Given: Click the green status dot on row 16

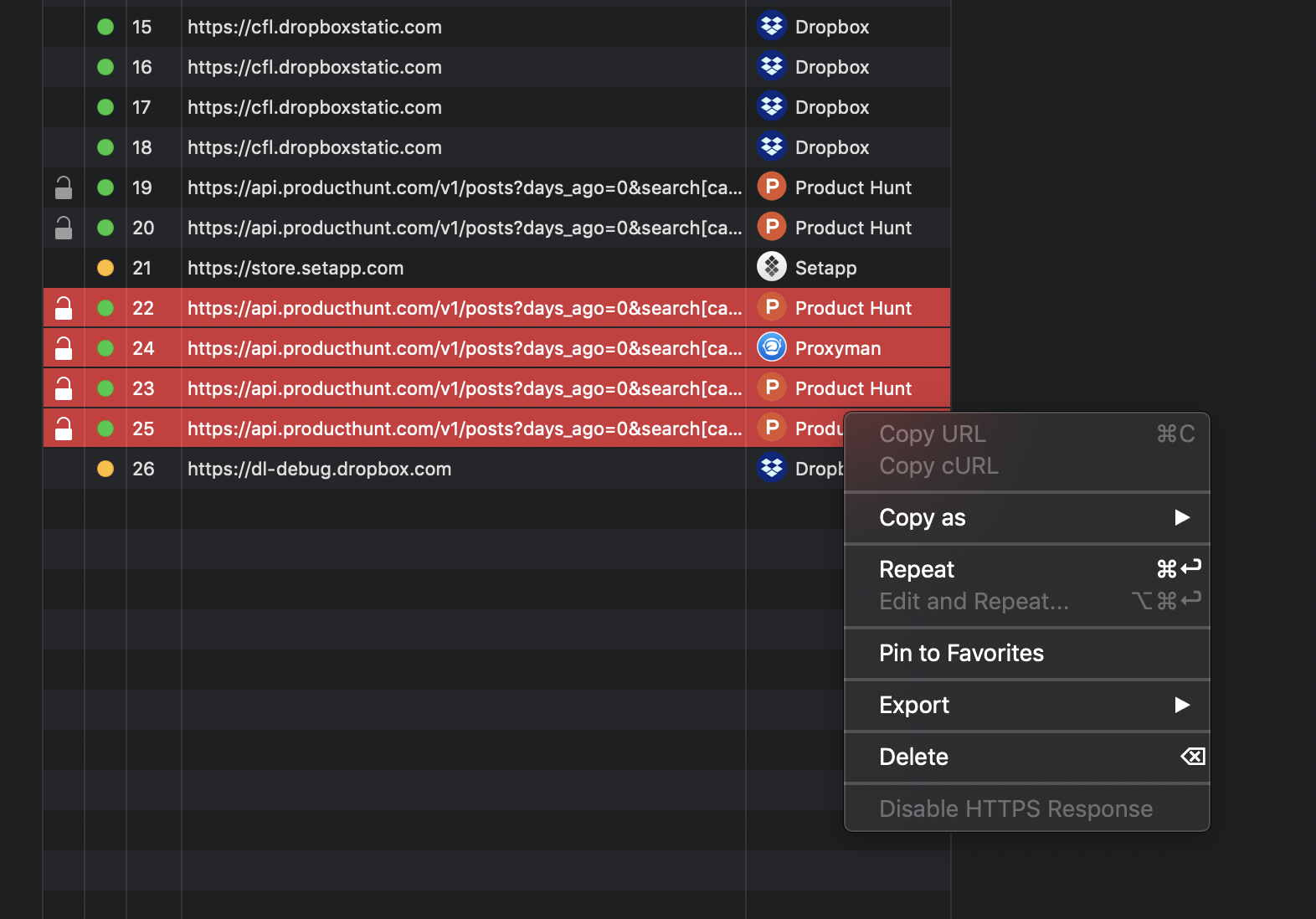Looking at the screenshot, I should tap(105, 67).
